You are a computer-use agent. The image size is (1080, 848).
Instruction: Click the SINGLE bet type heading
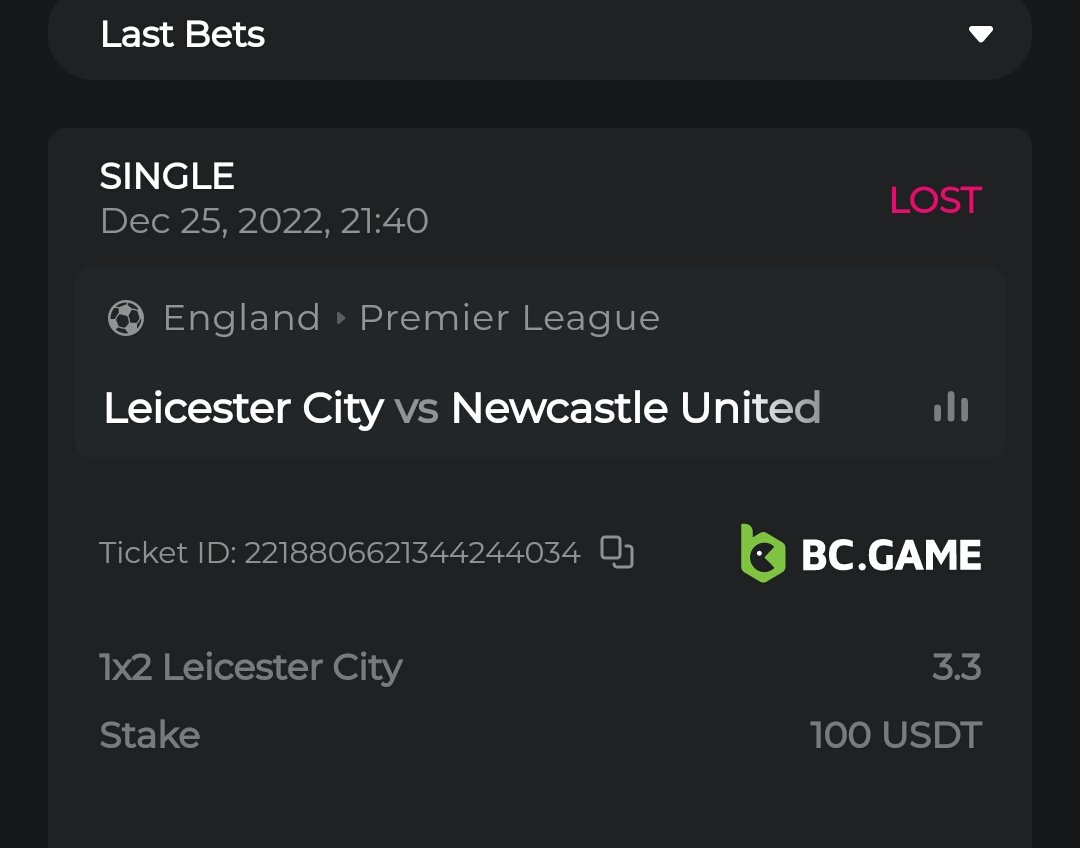[167, 177]
